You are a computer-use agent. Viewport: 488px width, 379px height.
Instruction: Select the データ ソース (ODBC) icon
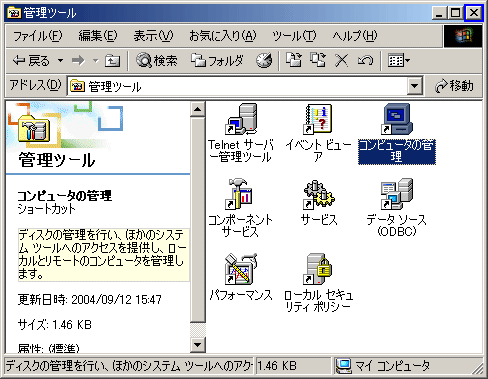397,194
